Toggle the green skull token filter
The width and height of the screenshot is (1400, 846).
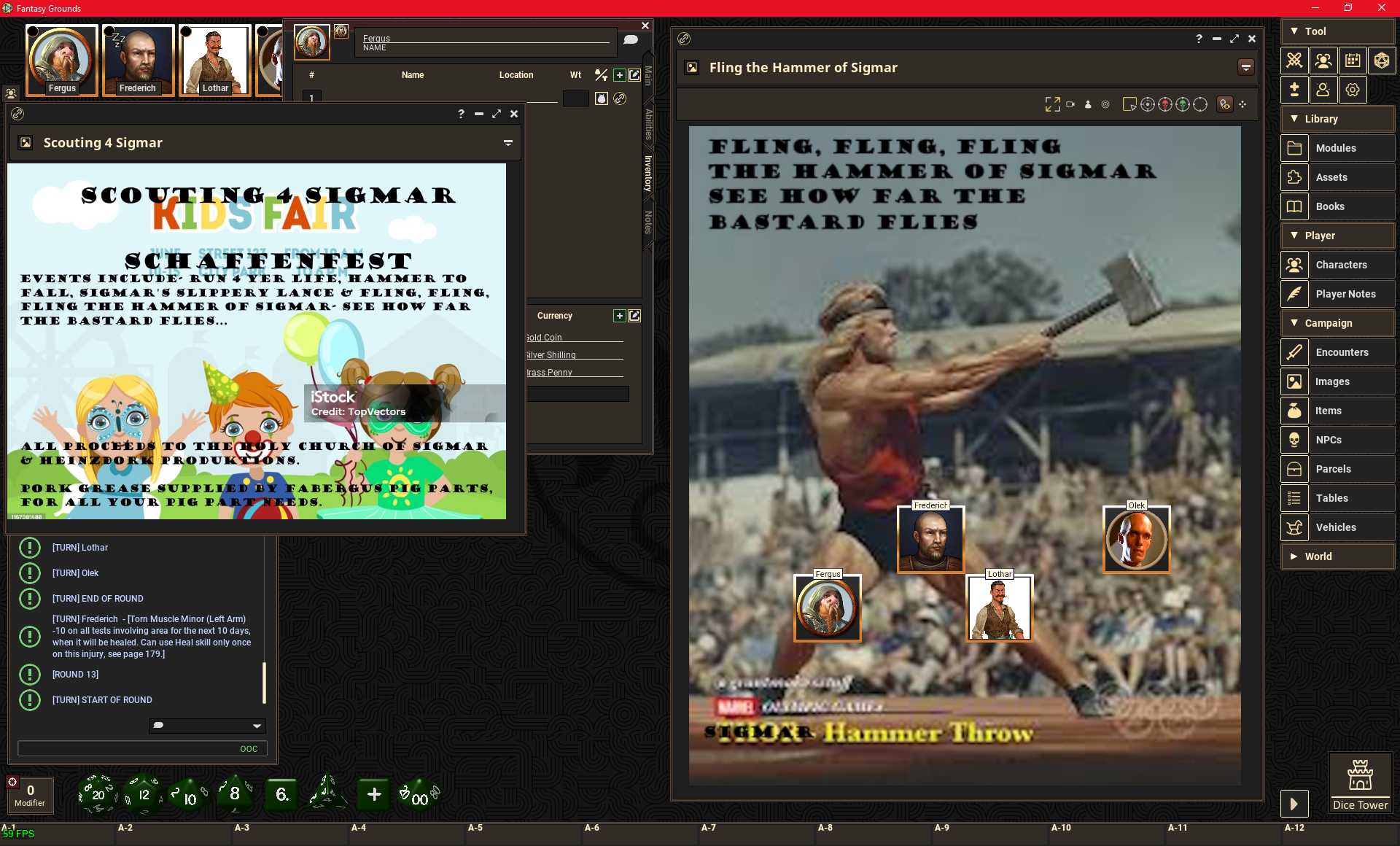click(x=1183, y=104)
